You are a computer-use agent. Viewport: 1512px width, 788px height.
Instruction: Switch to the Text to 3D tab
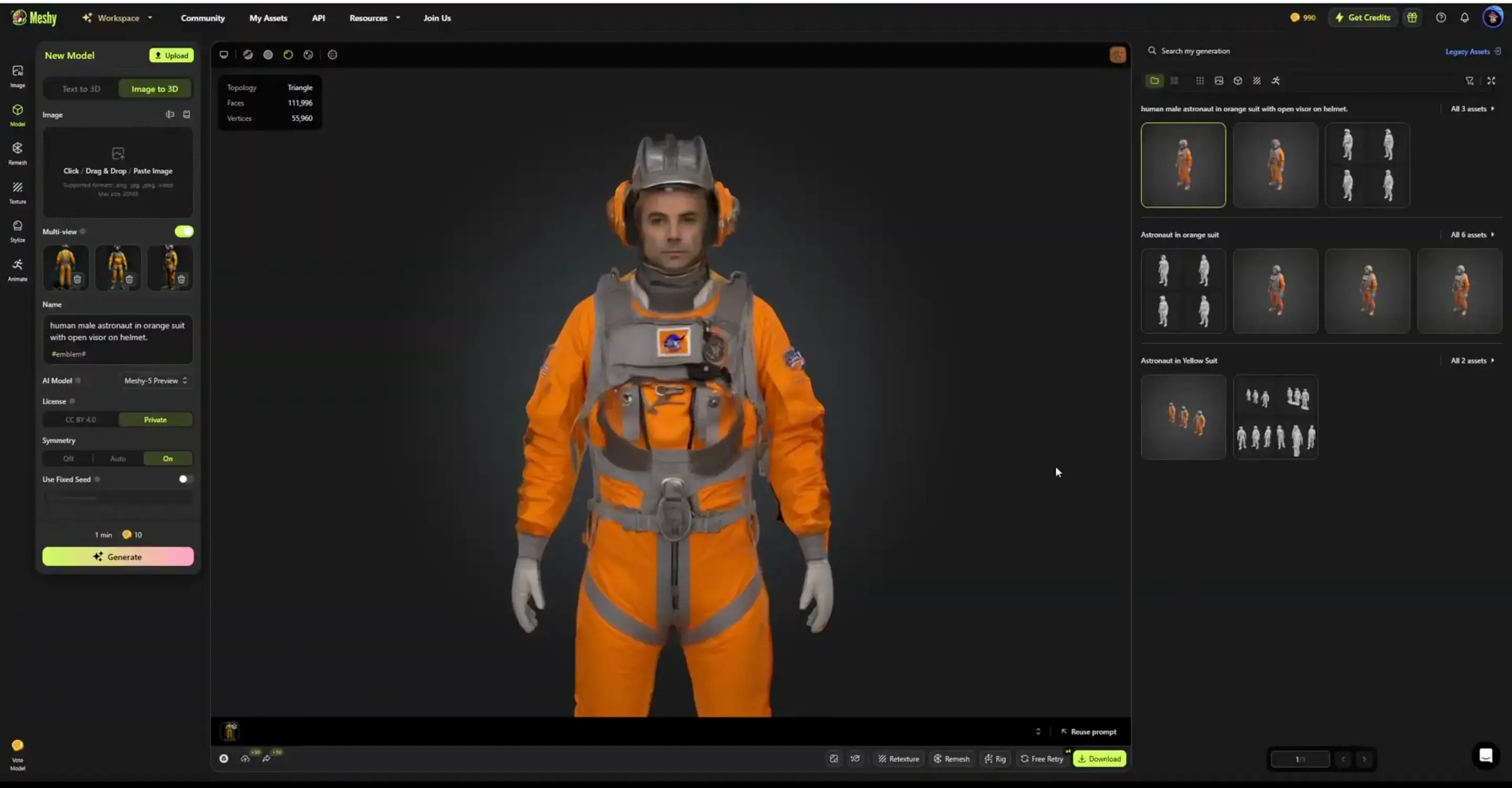coord(81,88)
